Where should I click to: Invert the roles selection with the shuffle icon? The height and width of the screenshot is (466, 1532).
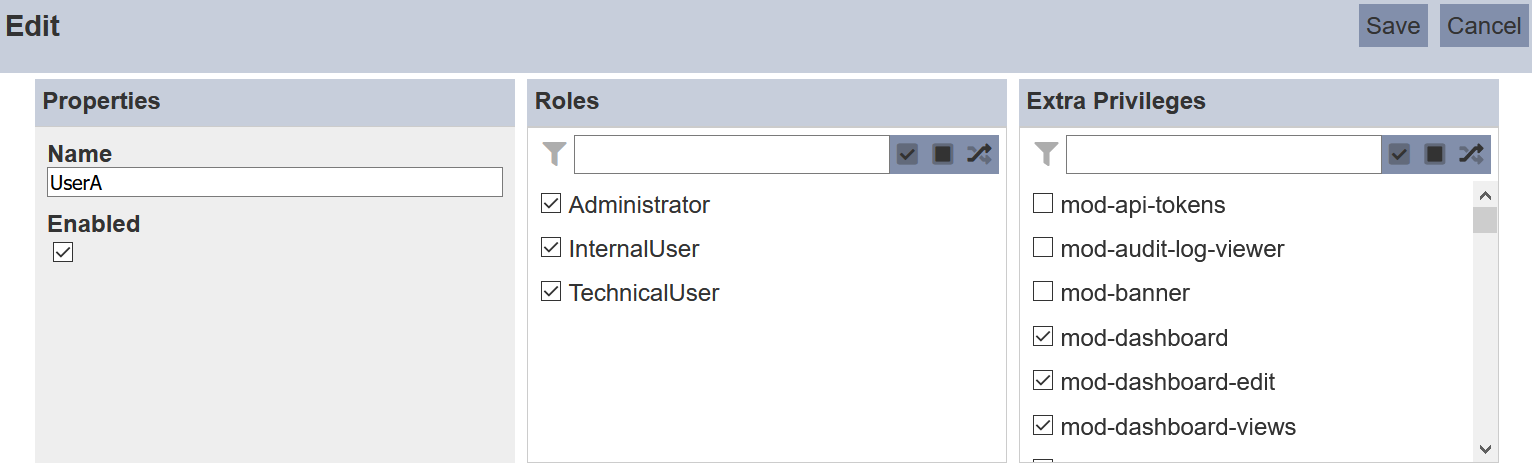[979, 154]
